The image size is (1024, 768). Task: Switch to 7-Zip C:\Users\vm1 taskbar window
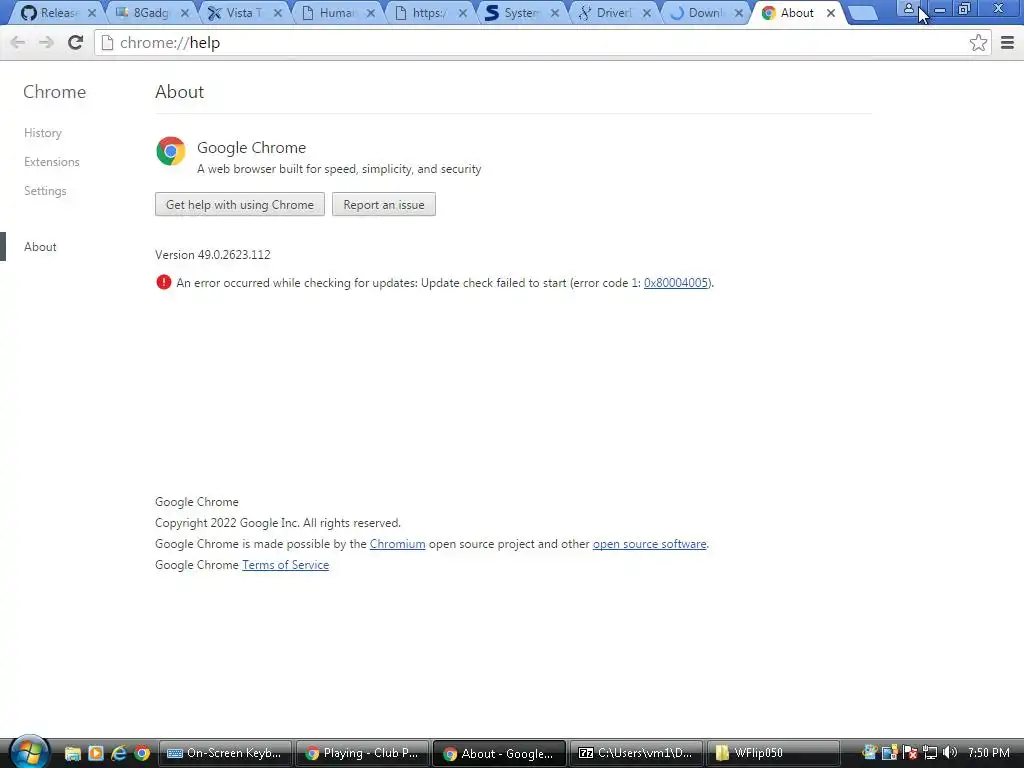tap(637, 754)
